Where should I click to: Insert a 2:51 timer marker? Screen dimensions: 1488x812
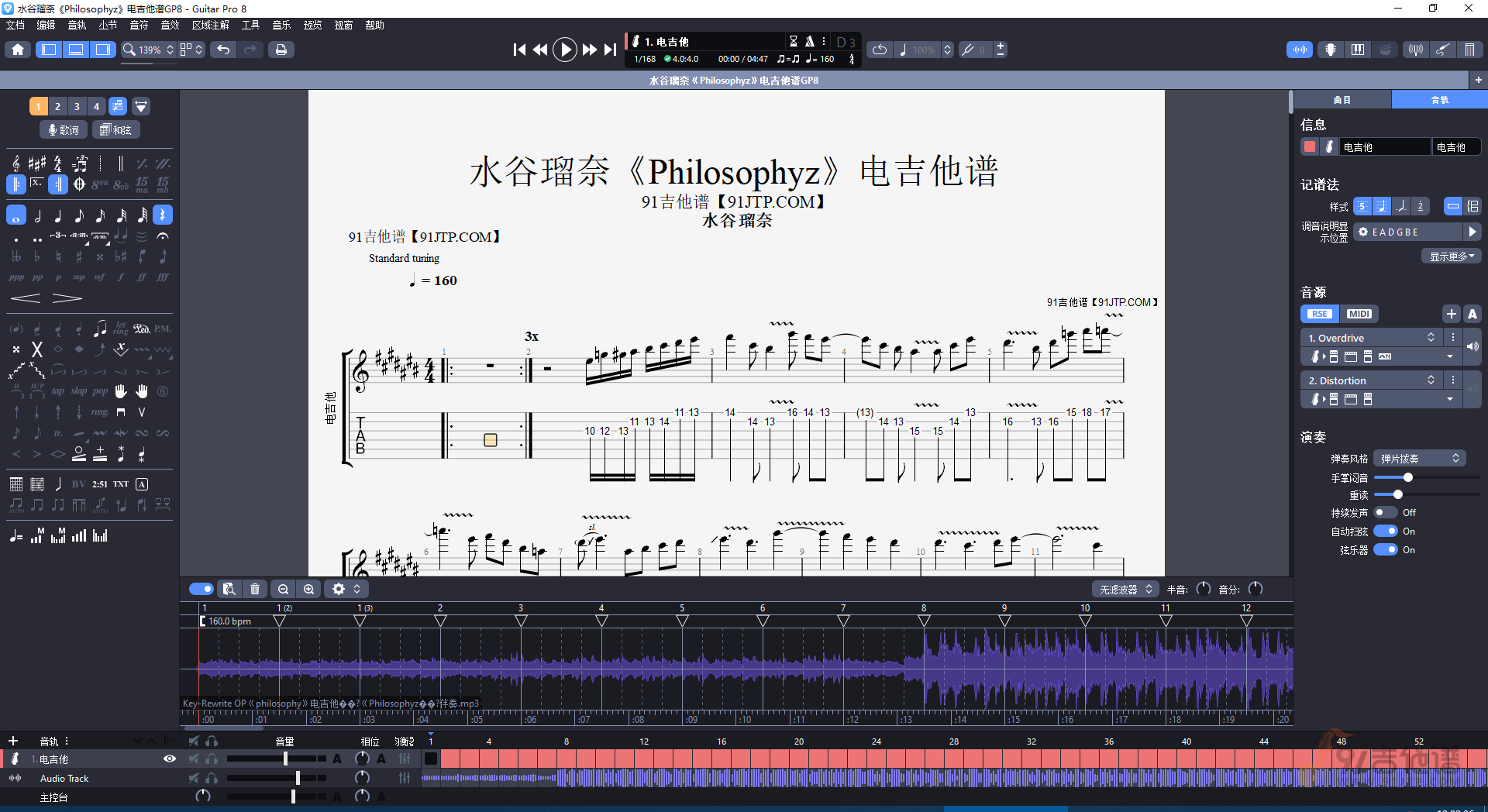pos(100,484)
